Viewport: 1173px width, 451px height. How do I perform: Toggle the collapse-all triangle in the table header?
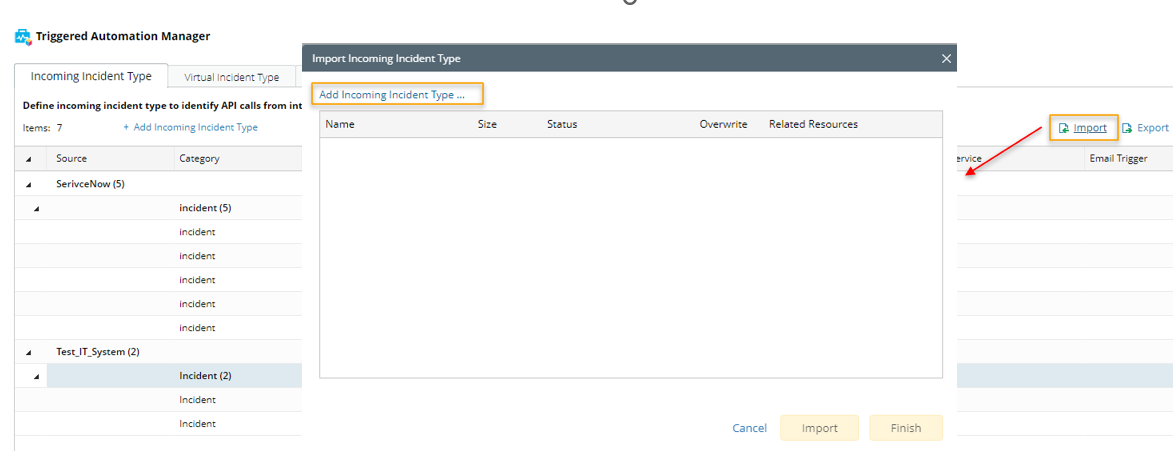[x=28, y=159]
